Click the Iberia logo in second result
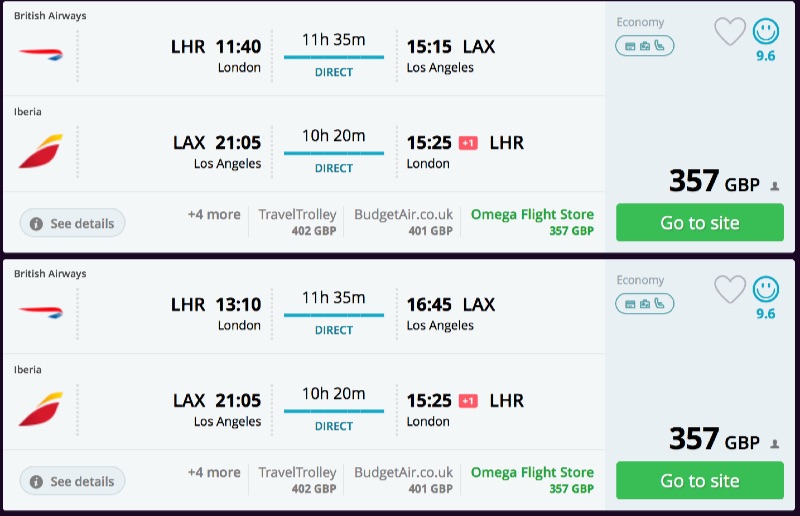This screenshot has height=516, width=800. [40, 409]
